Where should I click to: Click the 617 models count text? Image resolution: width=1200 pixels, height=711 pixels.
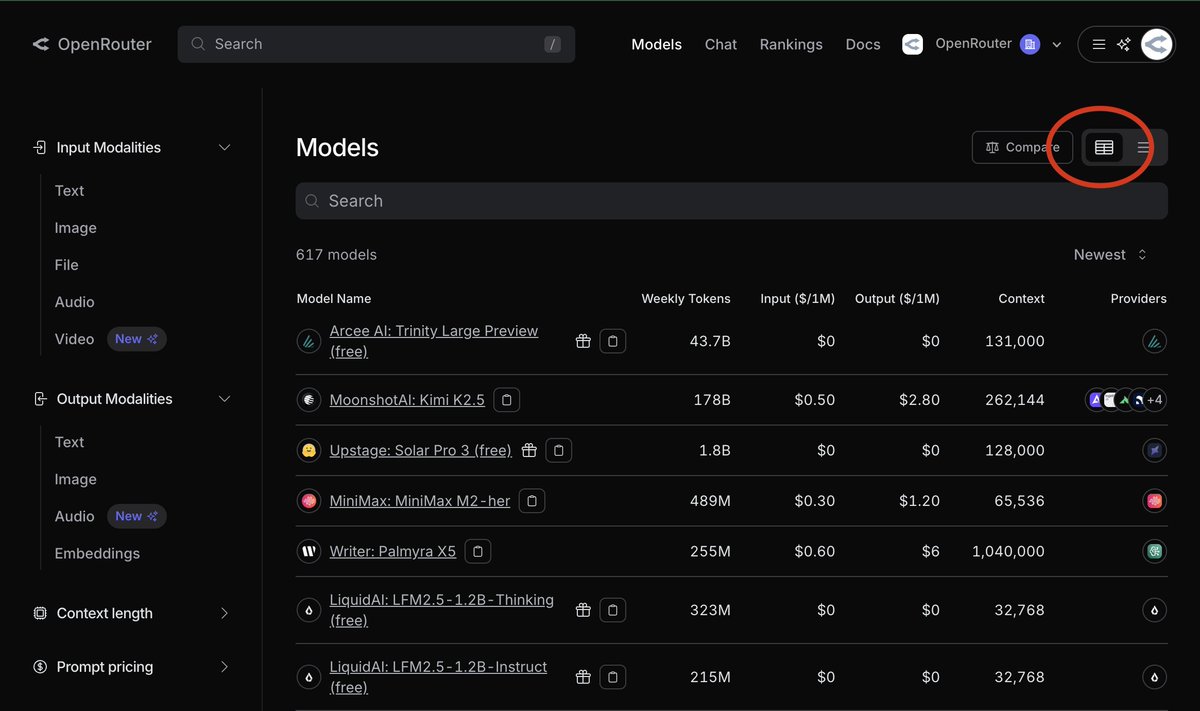click(336, 255)
